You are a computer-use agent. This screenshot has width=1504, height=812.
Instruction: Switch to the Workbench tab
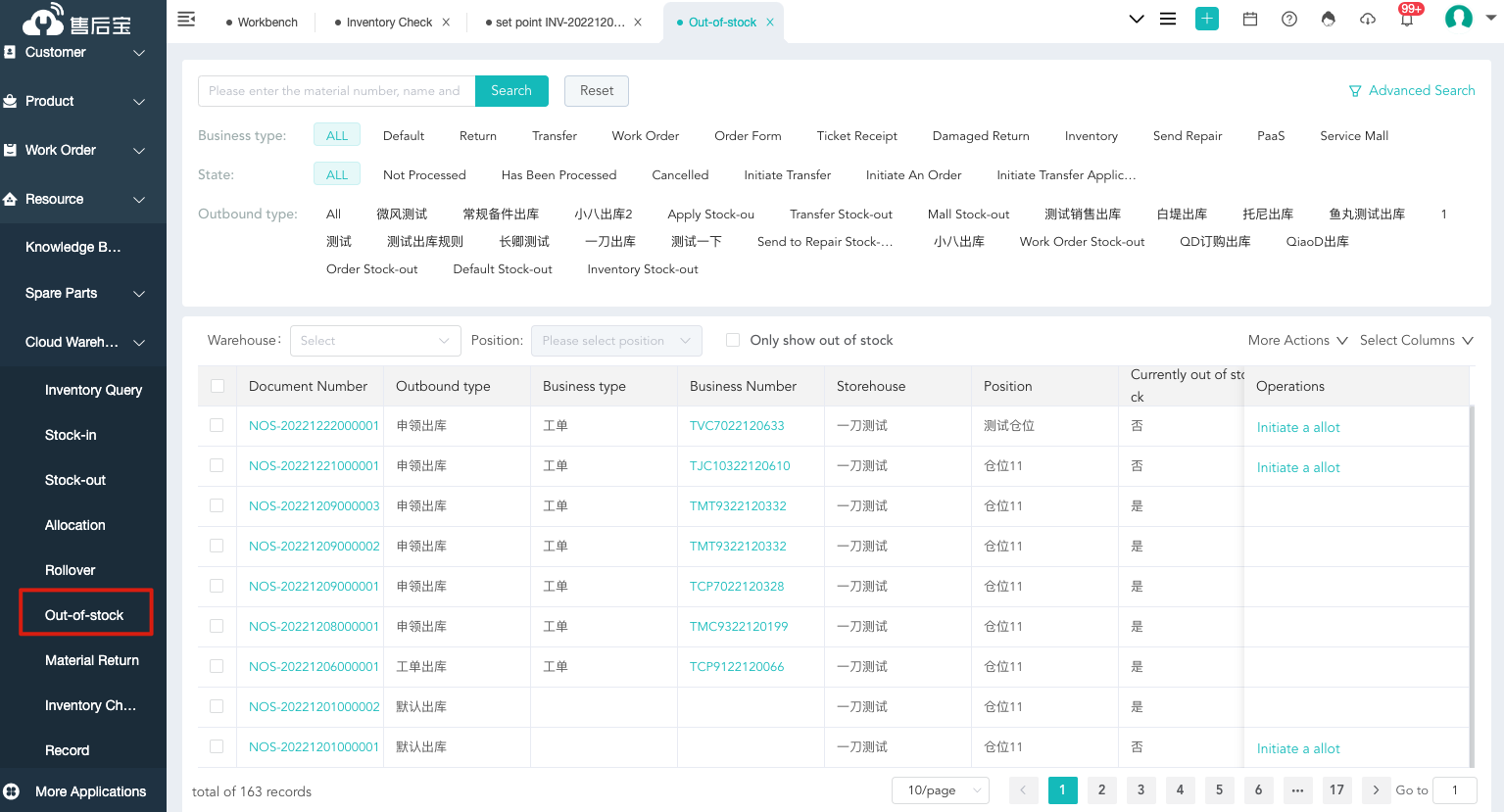(x=262, y=23)
